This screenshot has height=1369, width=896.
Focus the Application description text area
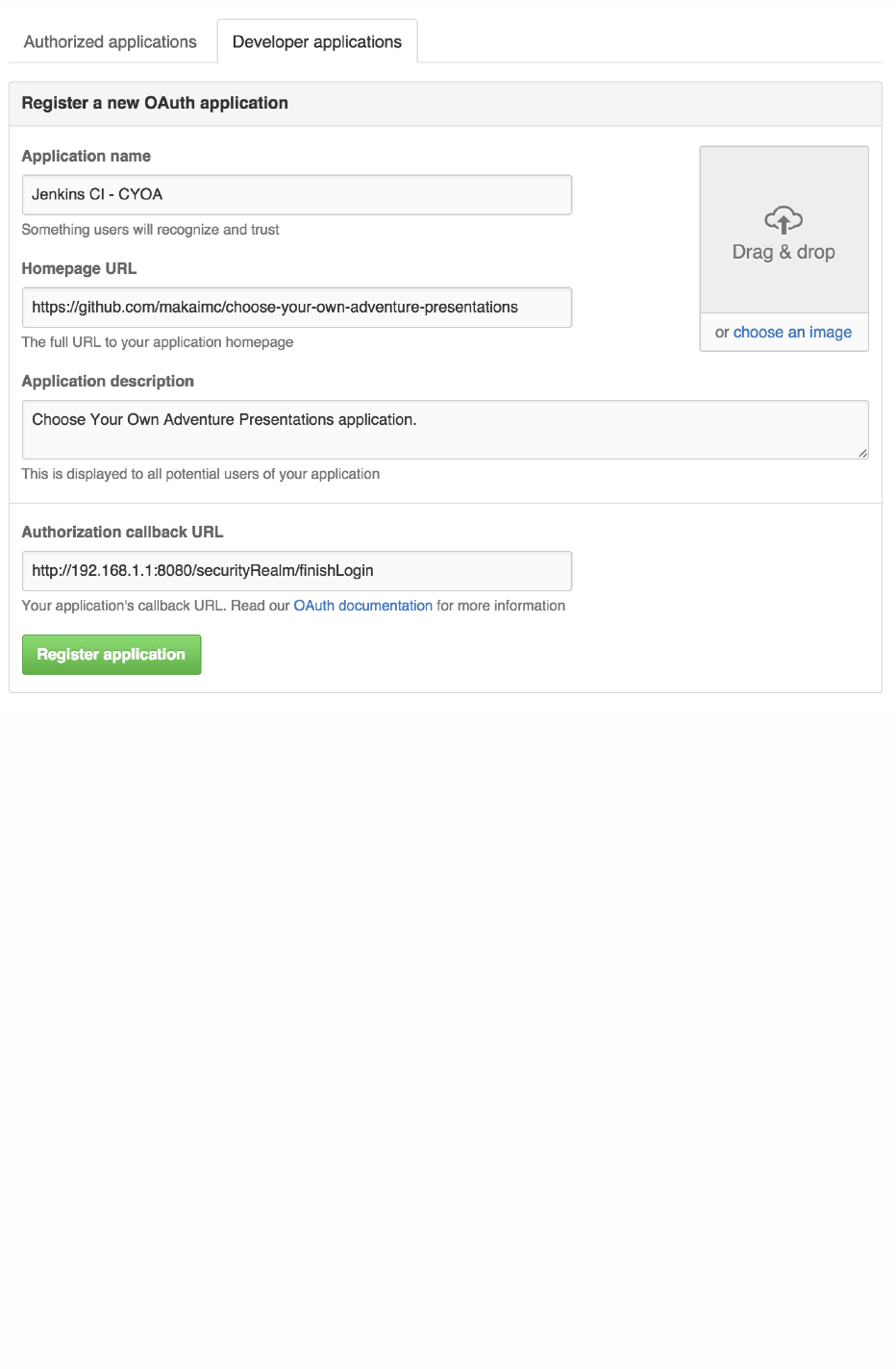tap(444, 430)
